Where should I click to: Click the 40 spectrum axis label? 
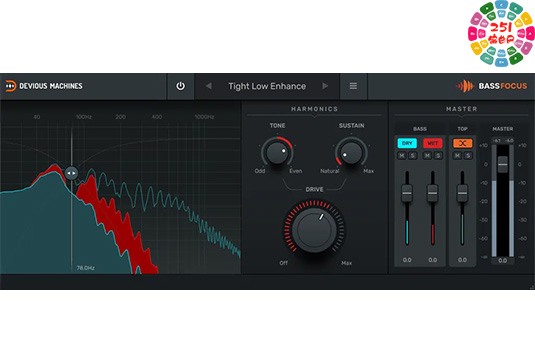point(37,117)
